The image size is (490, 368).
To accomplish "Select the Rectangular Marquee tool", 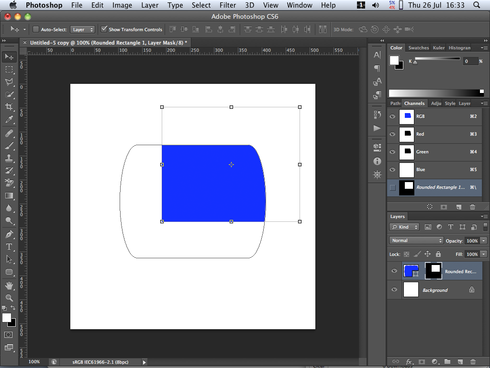I will (9, 69).
